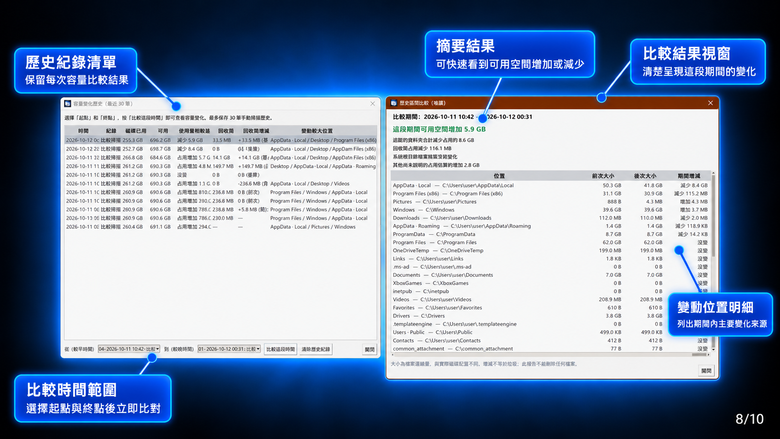Select the Downloads row in comparison list
The image size is (780, 439).
click(551, 218)
